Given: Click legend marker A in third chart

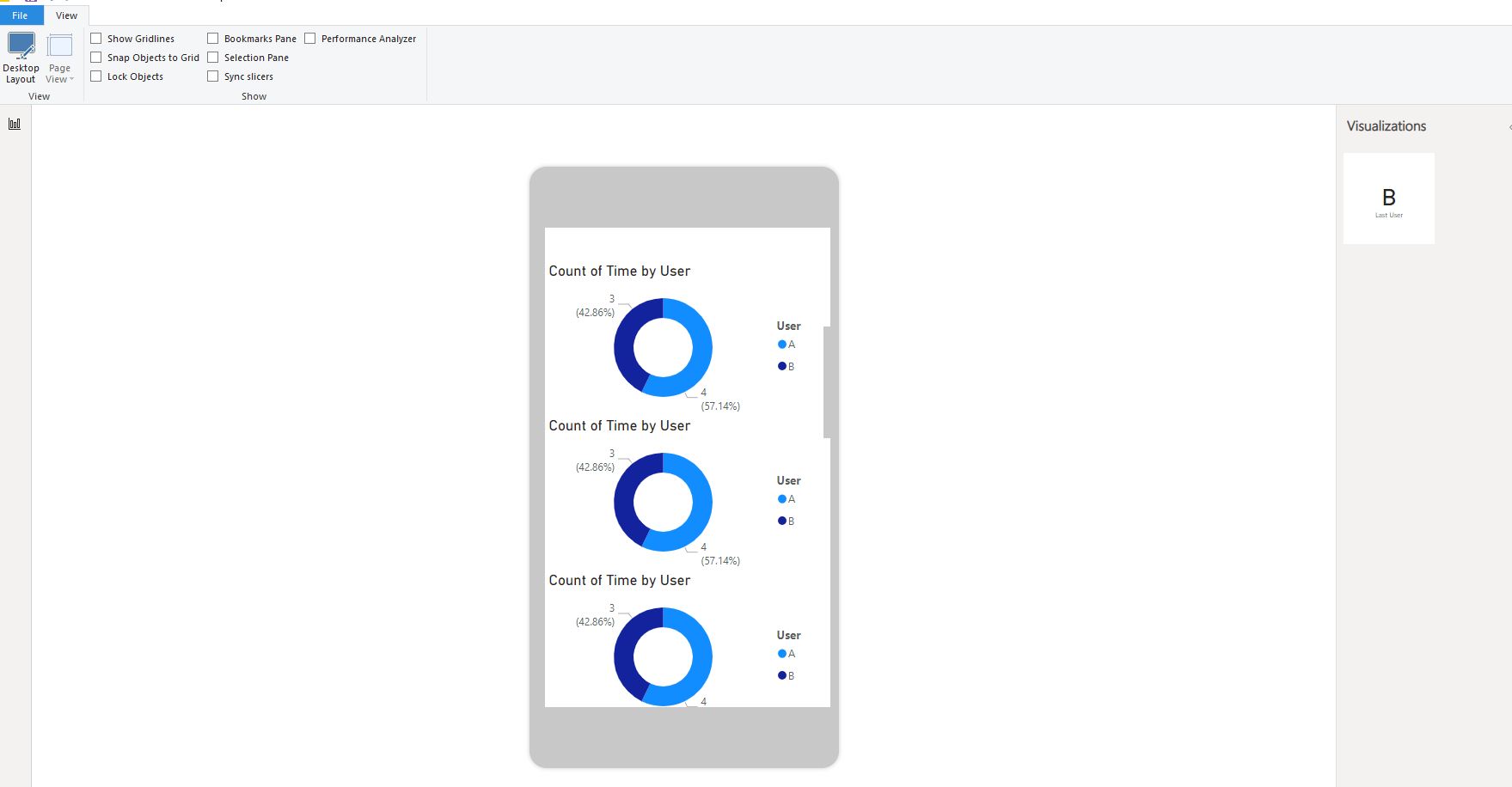Looking at the screenshot, I should click(782, 654).
